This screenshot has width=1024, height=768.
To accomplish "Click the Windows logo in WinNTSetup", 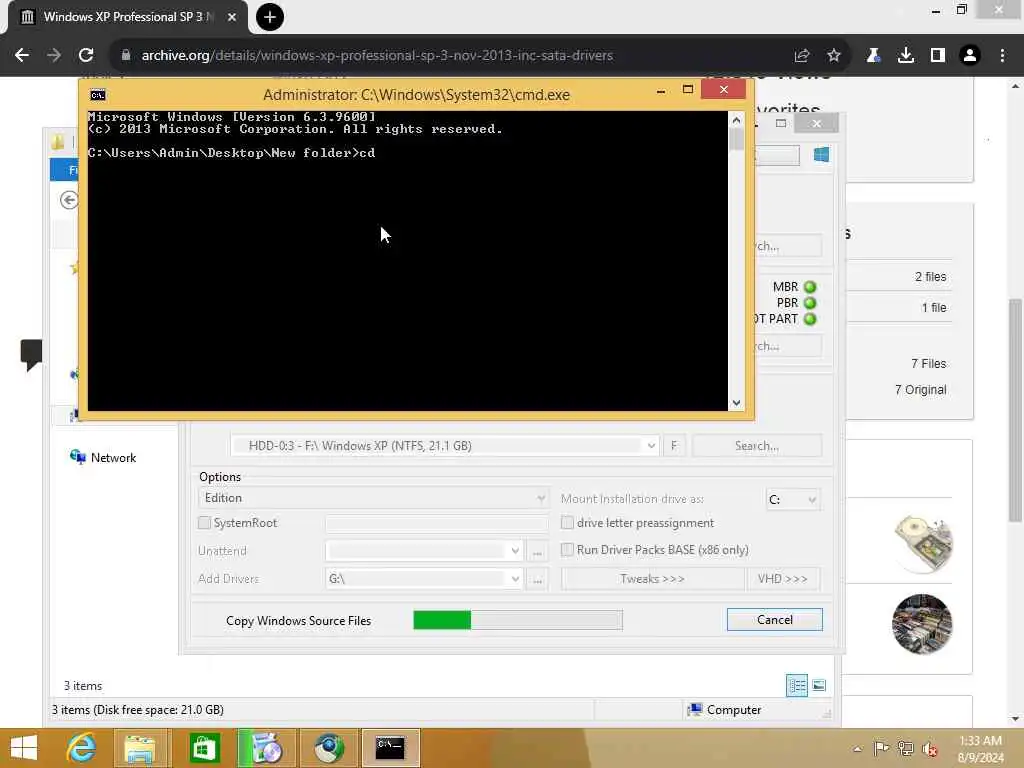I will coord(822,154).
